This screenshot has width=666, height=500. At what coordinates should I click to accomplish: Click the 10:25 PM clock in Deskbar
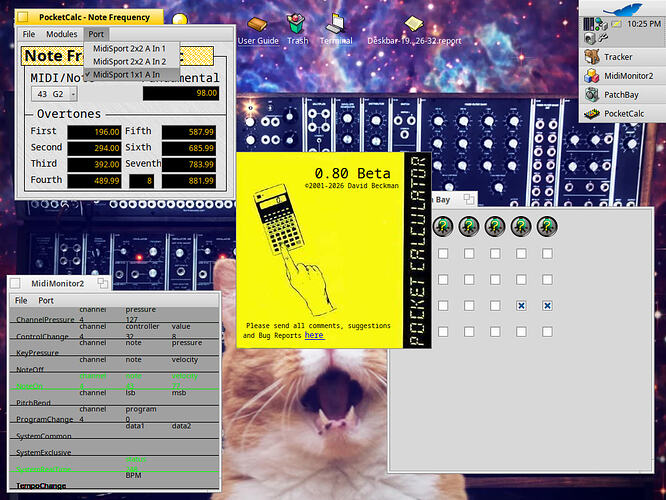point(643,24)
